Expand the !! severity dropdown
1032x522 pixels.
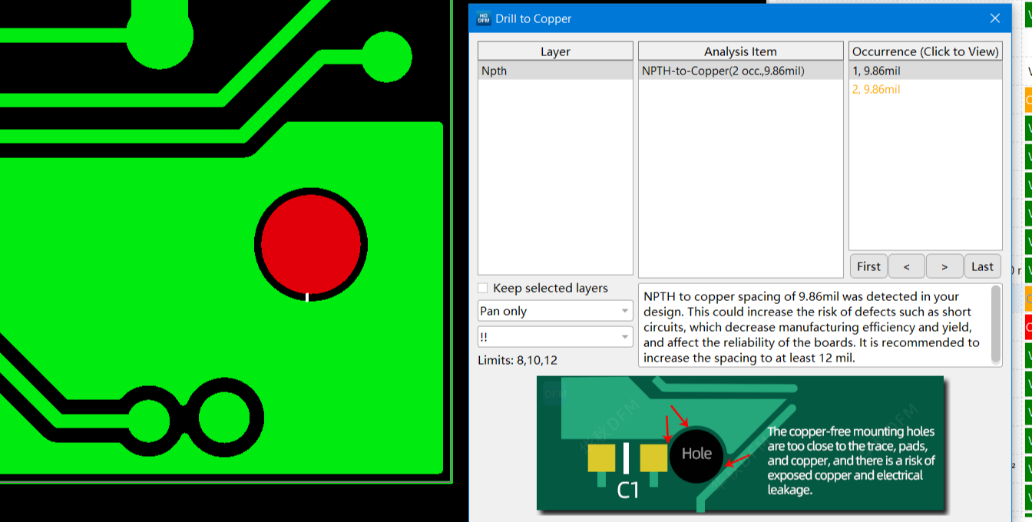point(555,337)
